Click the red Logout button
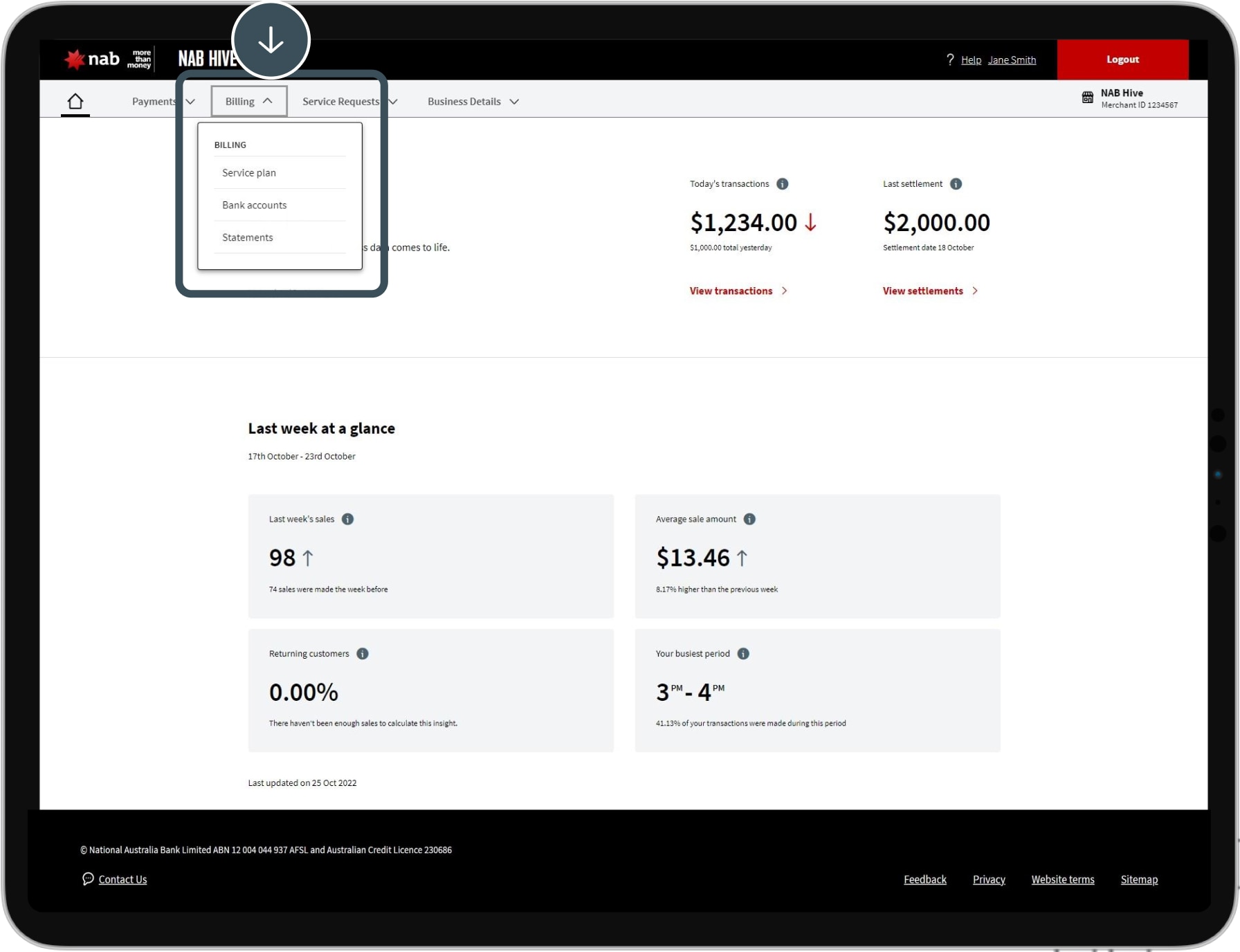This screenshot has width=1240, height=952. (1122, 59)
